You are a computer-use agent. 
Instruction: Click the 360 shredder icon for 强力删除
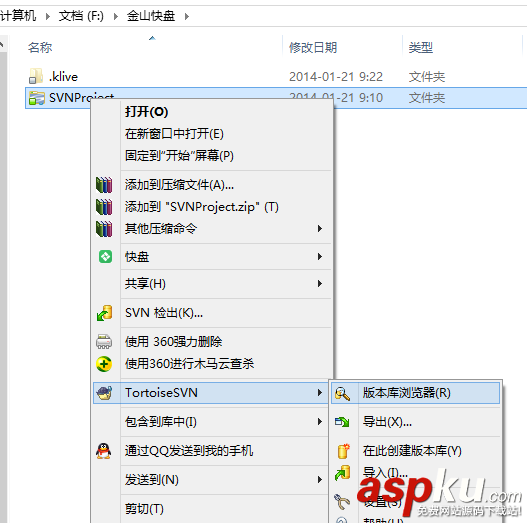104,341
